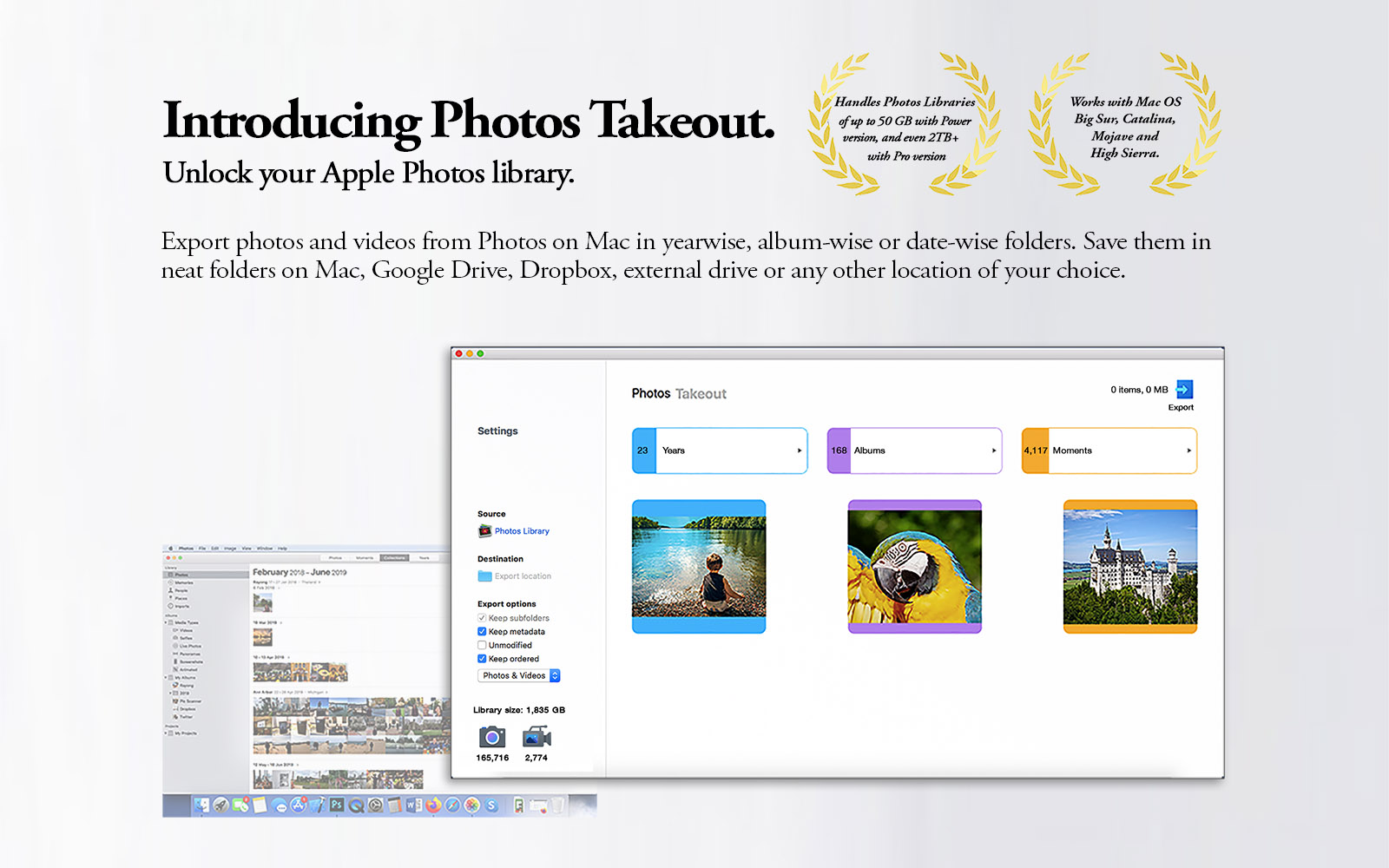Viewport: 1389px width, 868px height.
Task: Click the video camera icon for video count
Action: 537,737
